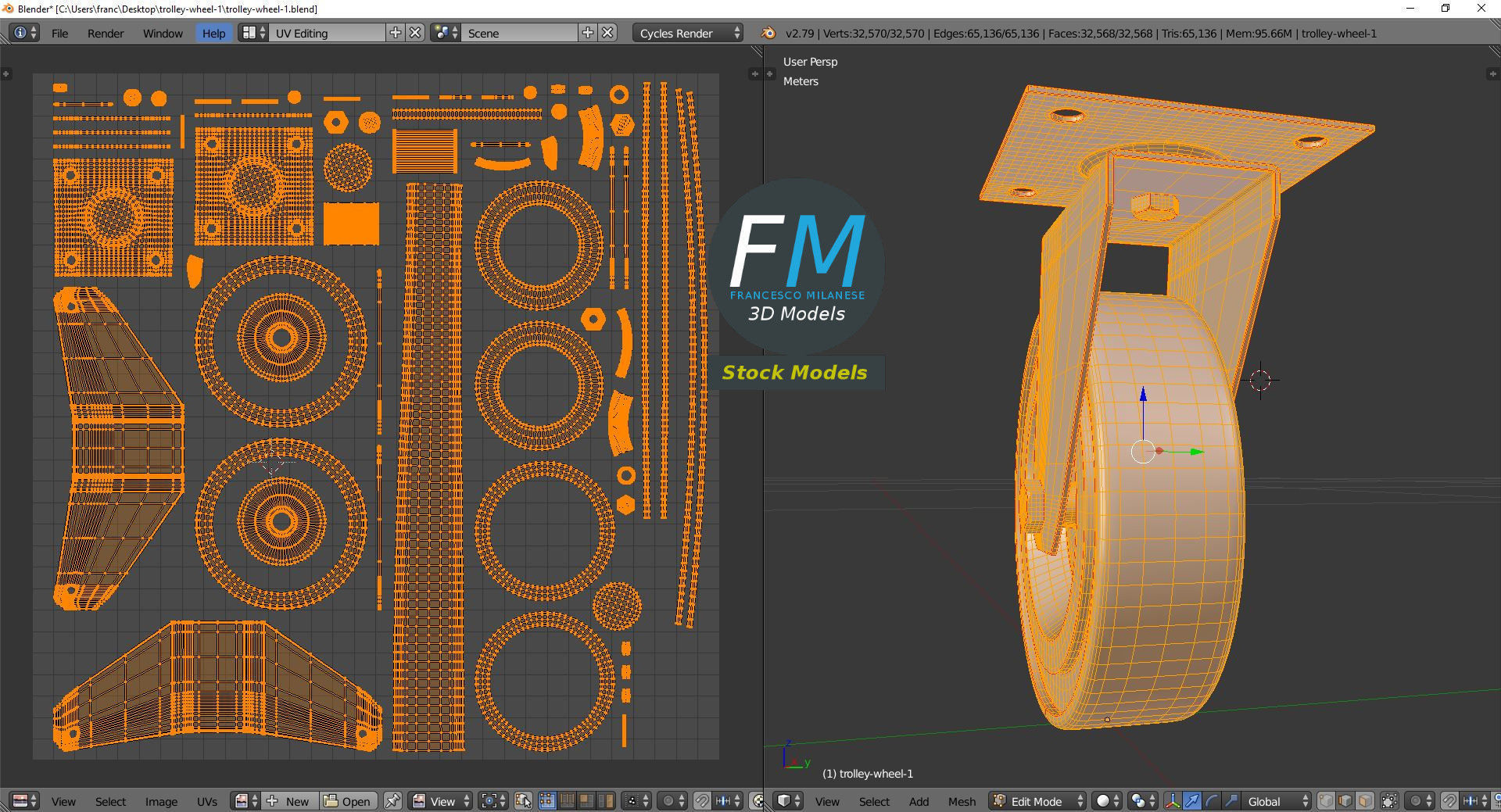Enable the rotate manipulator
Viewport: 1501px width, 812px height.
pyautogui.click(x=1212, y=801)
